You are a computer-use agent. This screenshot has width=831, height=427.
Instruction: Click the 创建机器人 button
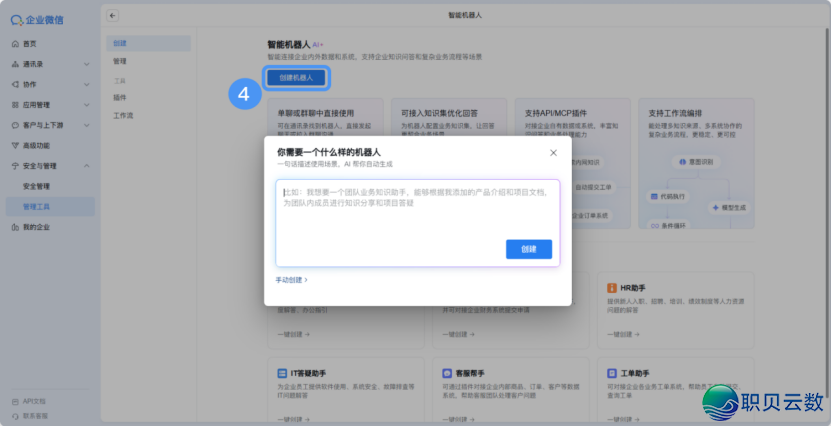(296, 77)
